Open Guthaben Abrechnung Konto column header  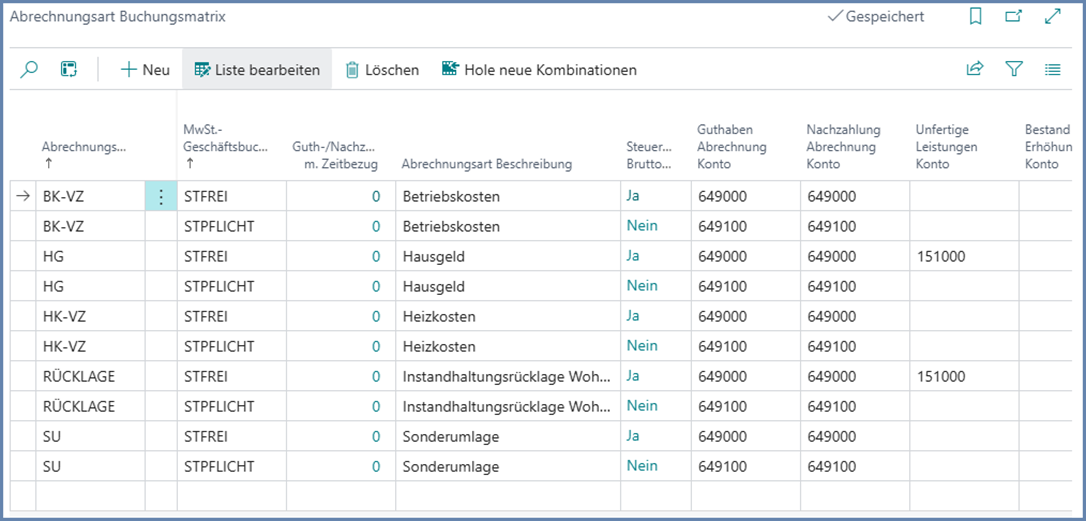point(732,147)
